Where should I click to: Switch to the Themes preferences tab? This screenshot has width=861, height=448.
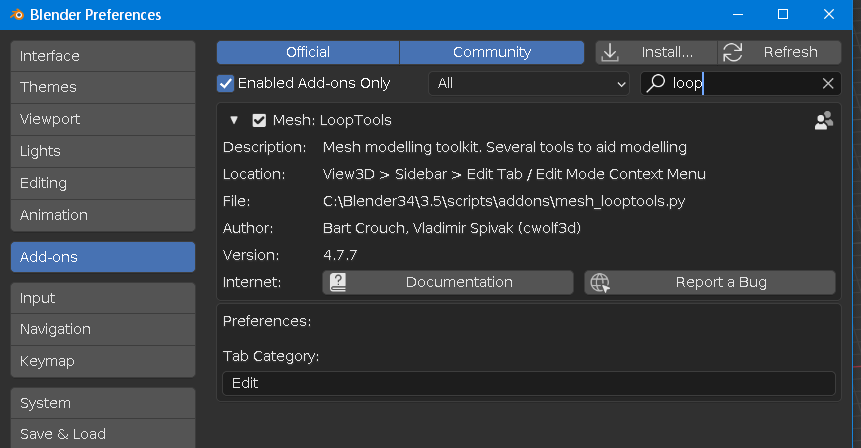103,87
